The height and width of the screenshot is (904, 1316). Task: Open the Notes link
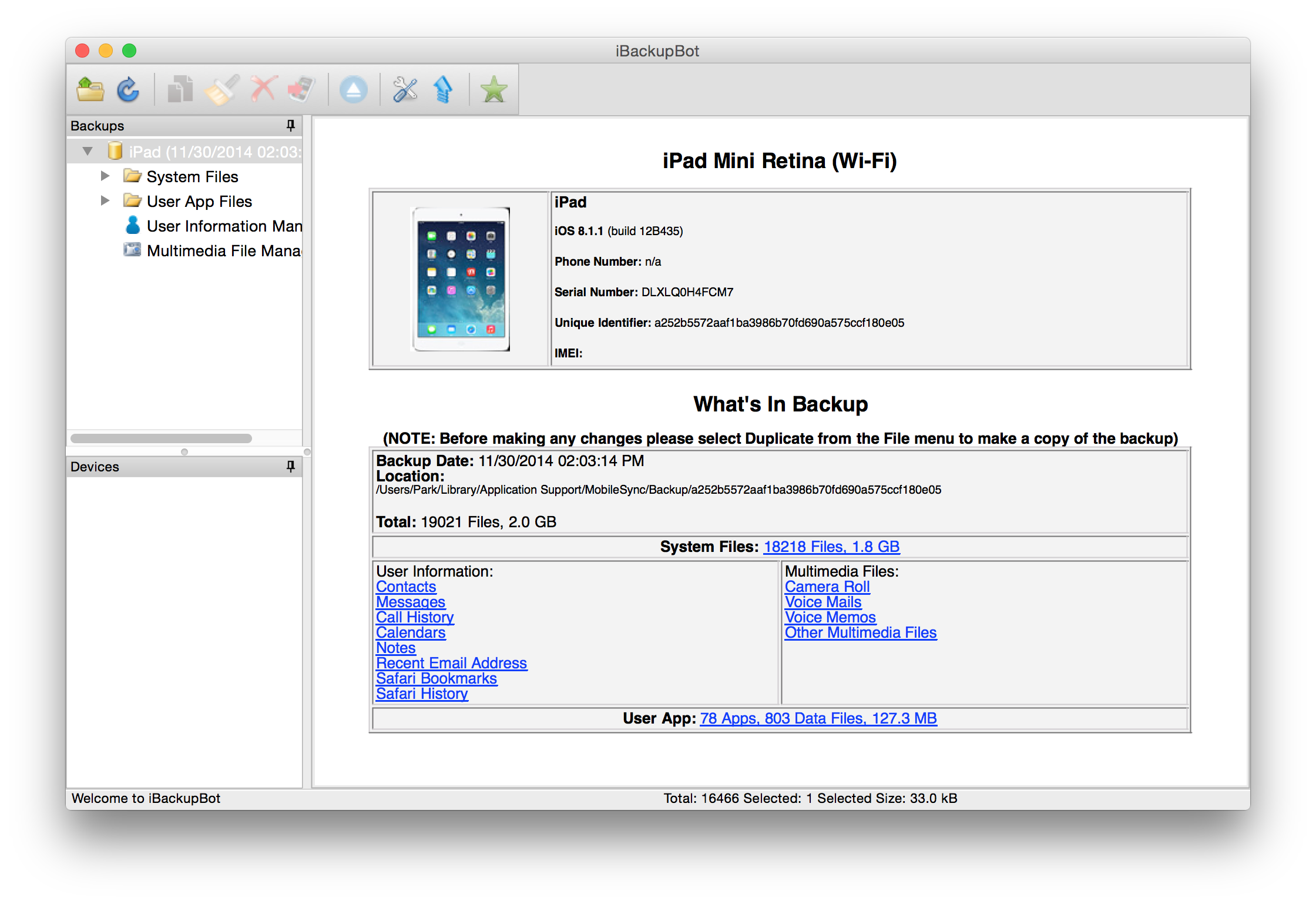[x=396, y=648]
